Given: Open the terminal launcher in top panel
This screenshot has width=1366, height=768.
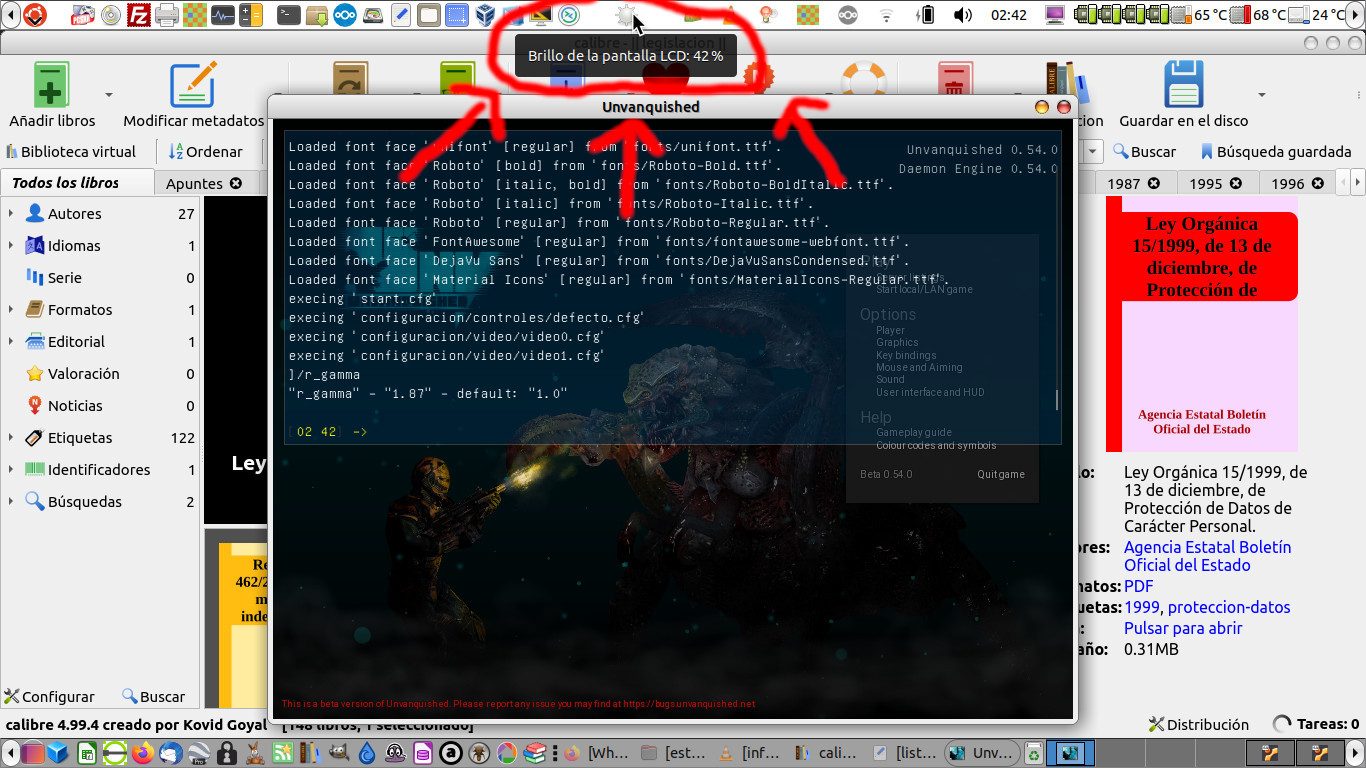Looking at the screenshot, I should pyautogui.click(x=289, y=15).
